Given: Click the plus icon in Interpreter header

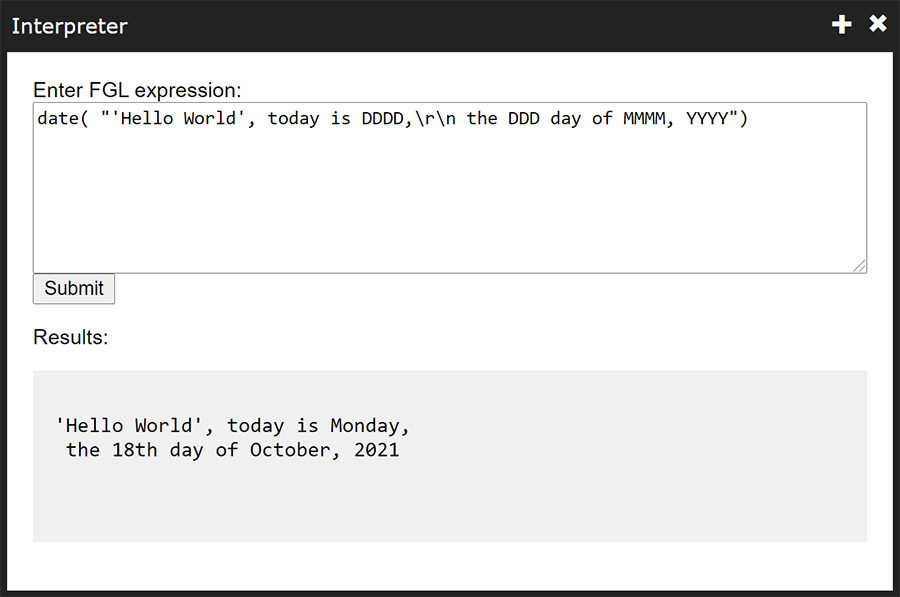Looking at the screenshot, I should (841, 25).
